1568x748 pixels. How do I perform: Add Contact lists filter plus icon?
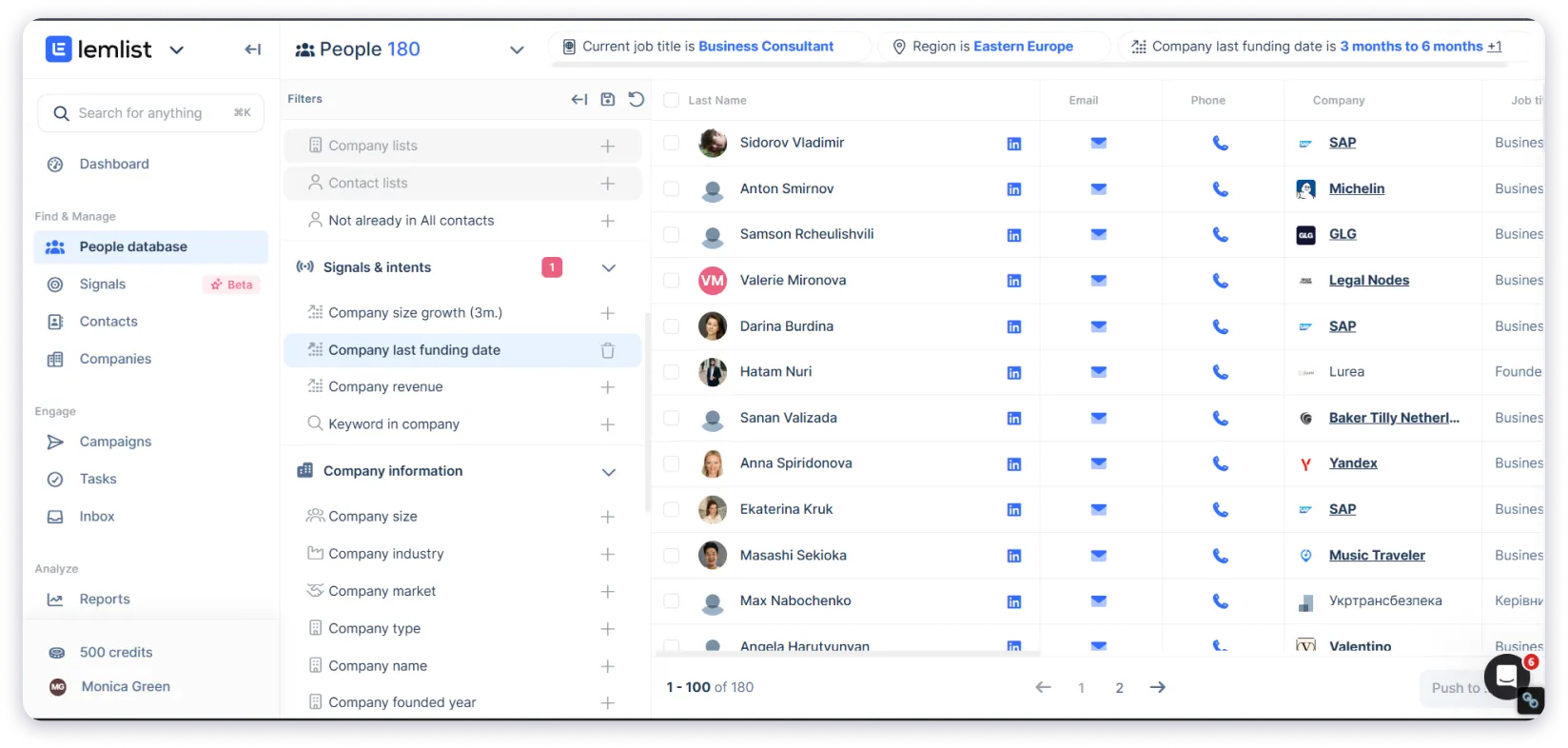pos(608,183)
